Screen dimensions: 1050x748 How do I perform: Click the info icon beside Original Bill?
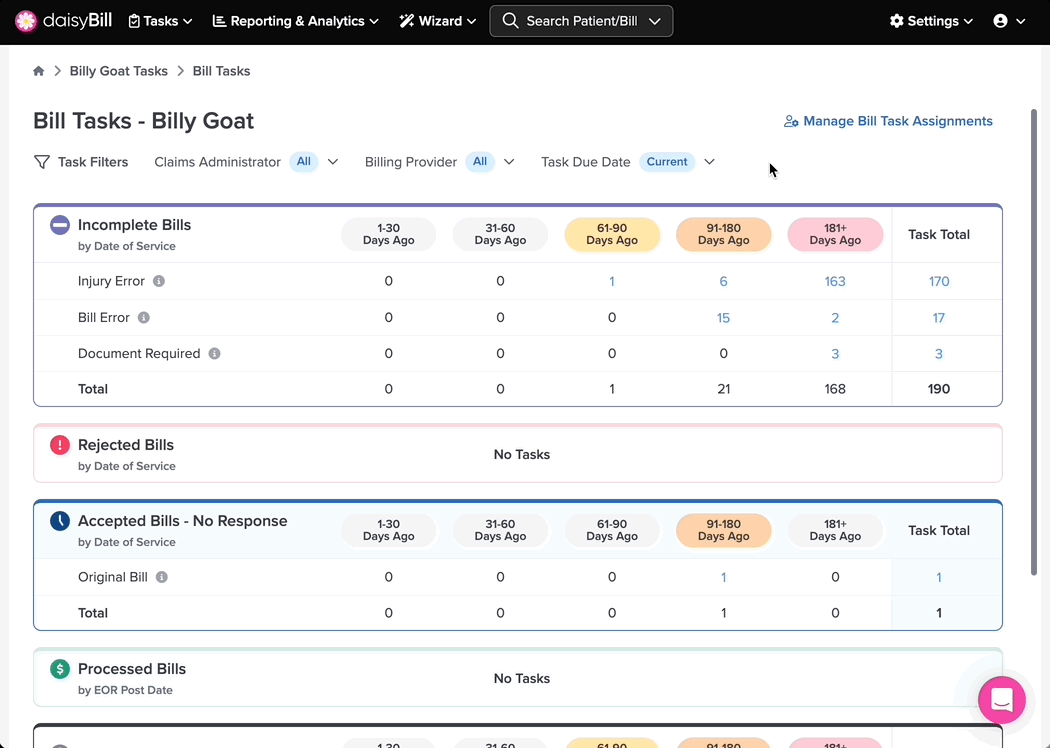point(162,577)
